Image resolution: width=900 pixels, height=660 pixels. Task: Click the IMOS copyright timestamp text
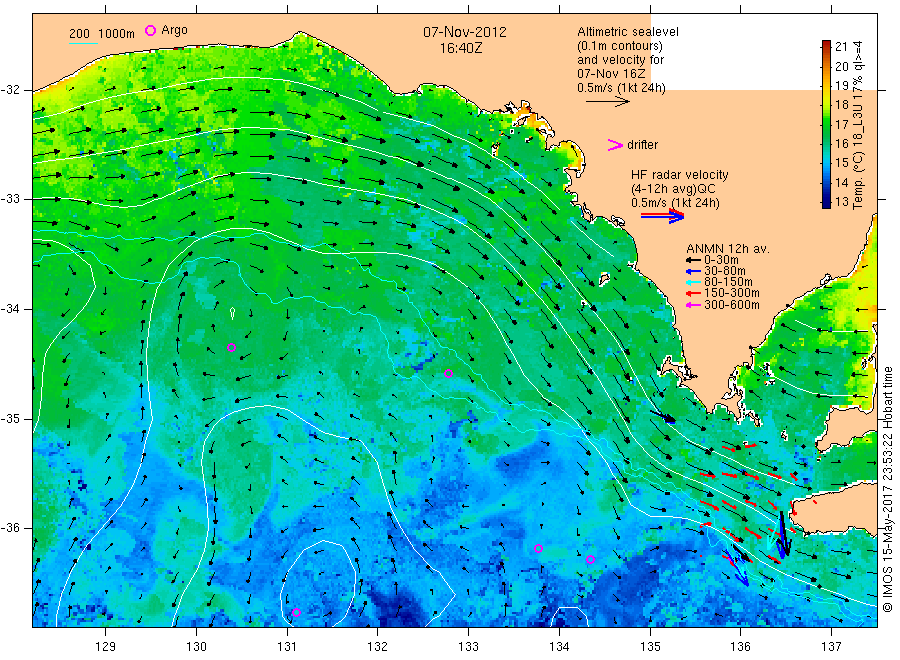[x=888, y=489]
